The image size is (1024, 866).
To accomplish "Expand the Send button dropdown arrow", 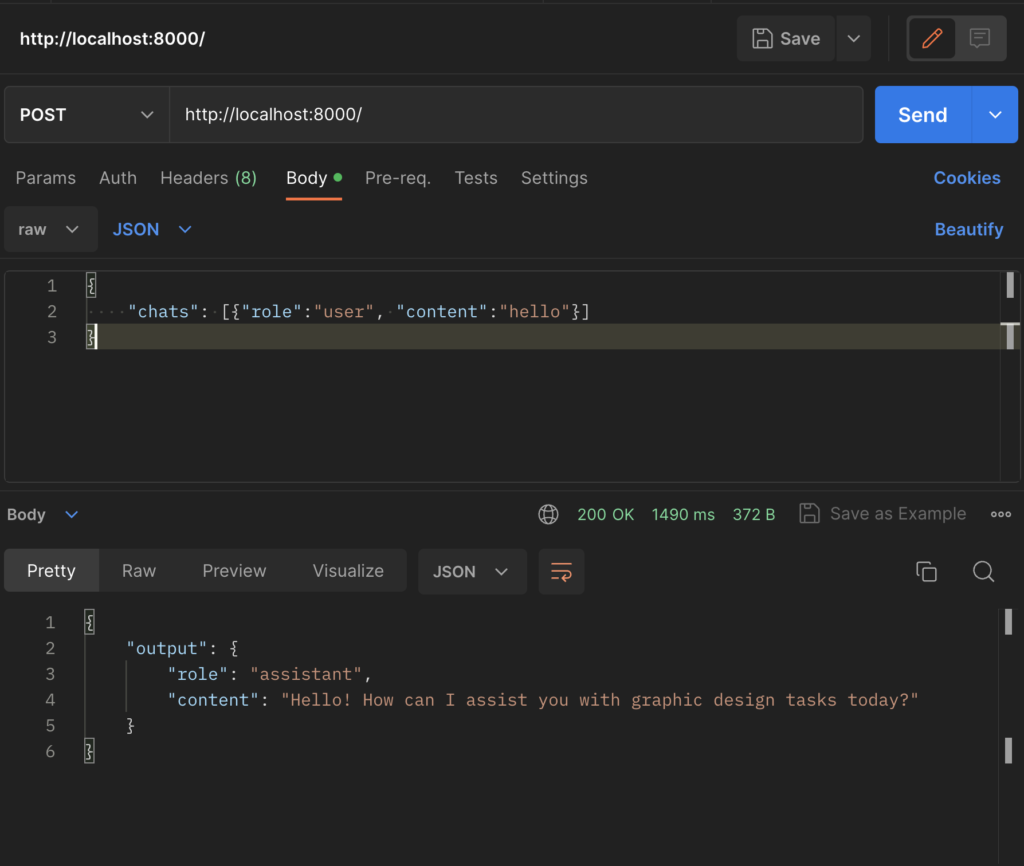I will [x=995, y=115].
